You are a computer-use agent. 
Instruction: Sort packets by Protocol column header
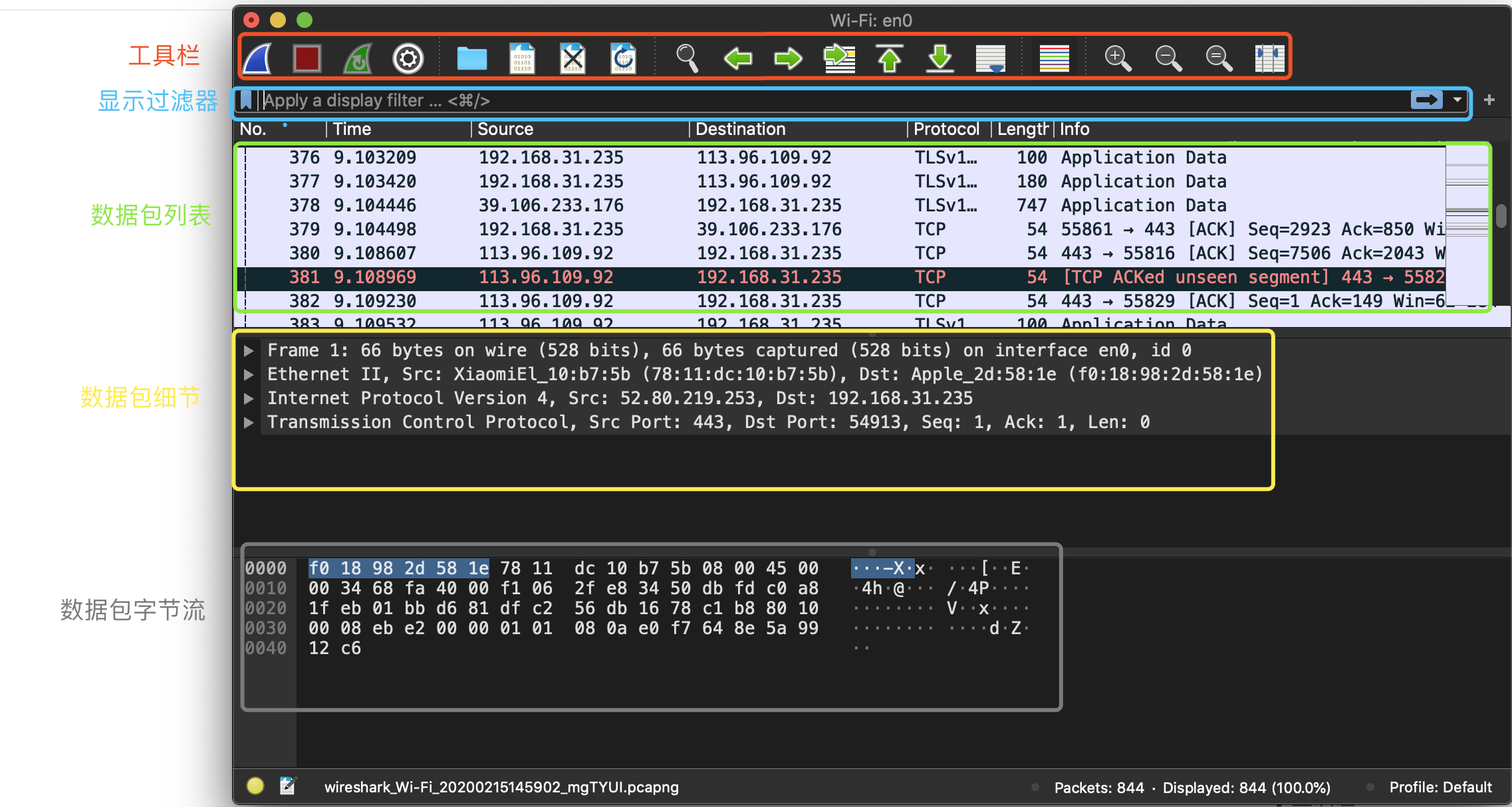coord(945,129)
